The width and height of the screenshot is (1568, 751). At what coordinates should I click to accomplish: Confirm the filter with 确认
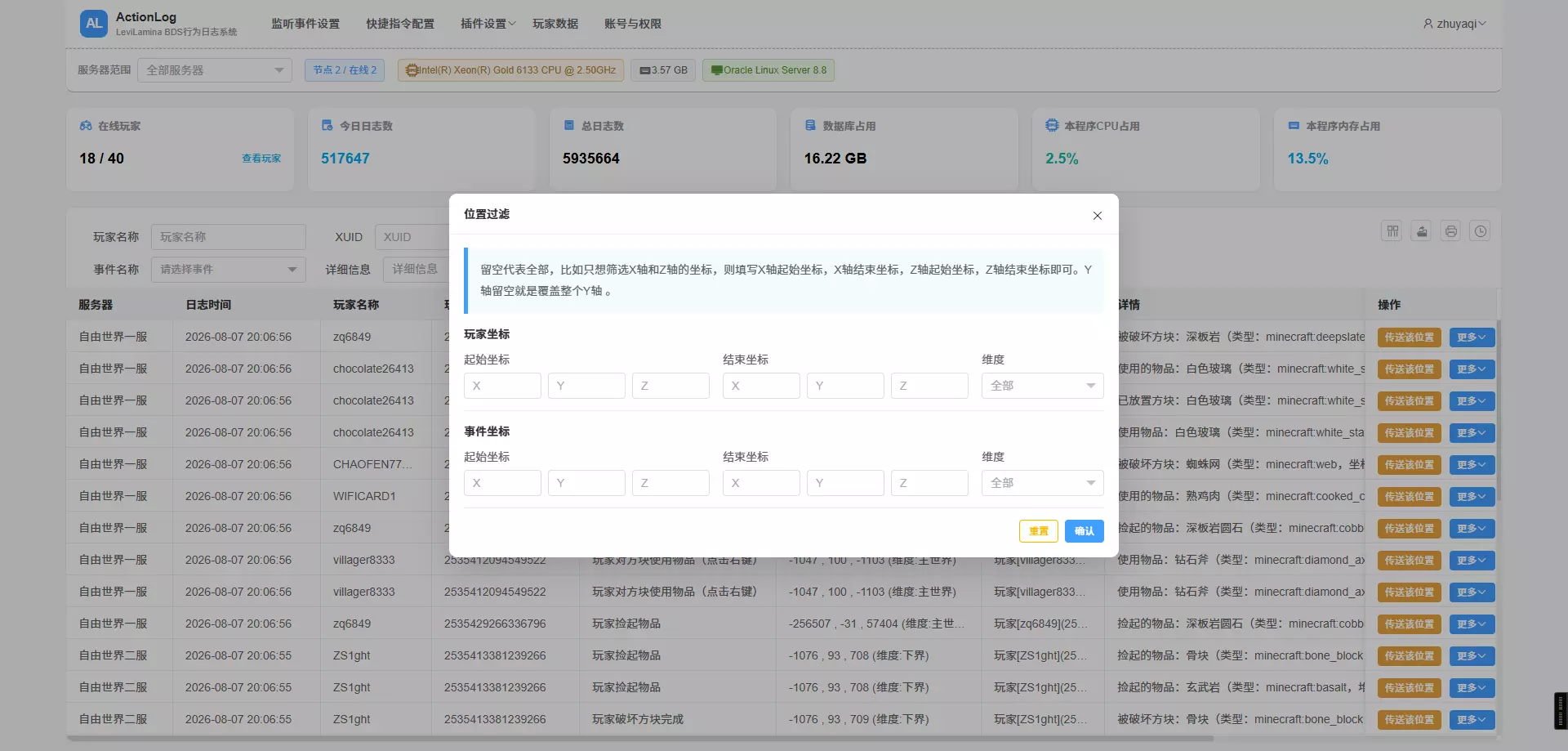1085,531
